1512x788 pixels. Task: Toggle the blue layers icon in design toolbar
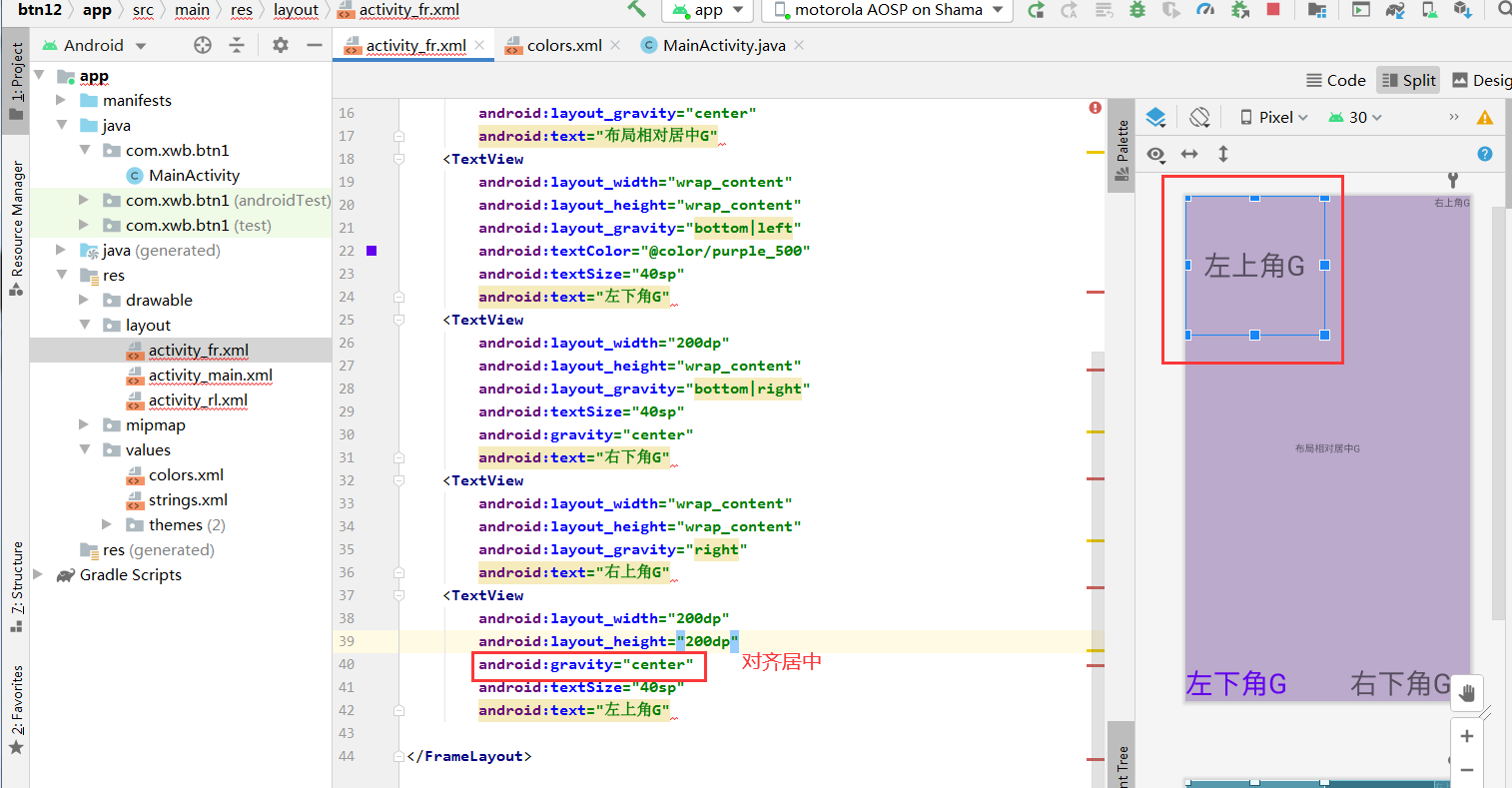(x=1156, y=117)
